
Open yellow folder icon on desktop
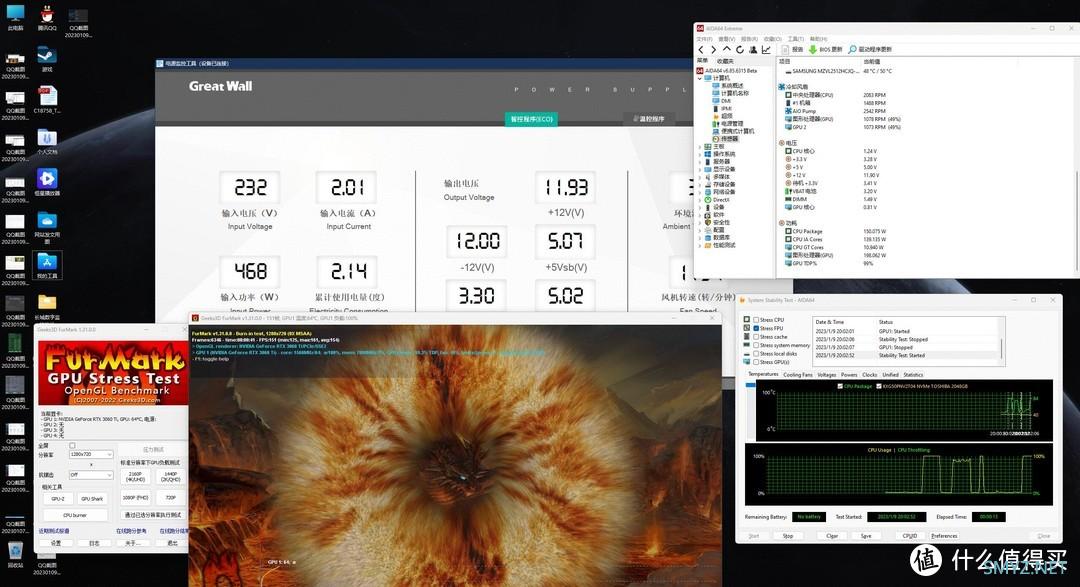(x=47, y=302)
